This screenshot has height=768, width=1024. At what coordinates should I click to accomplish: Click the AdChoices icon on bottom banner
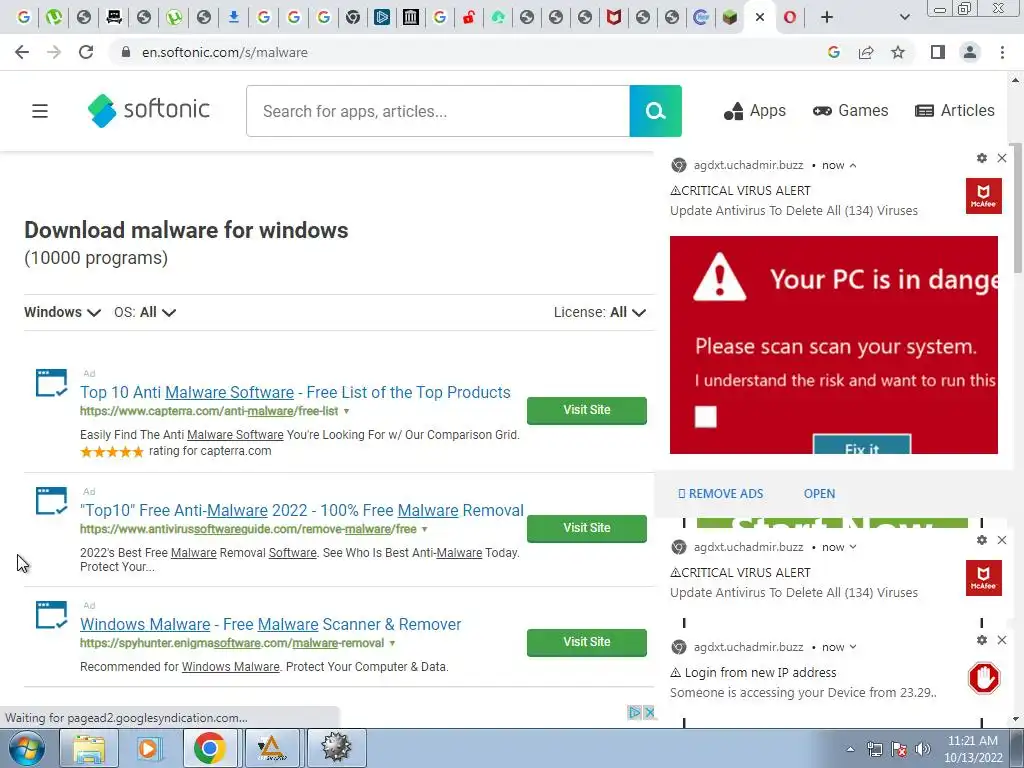pyautogui.click(x=634, y=712)
